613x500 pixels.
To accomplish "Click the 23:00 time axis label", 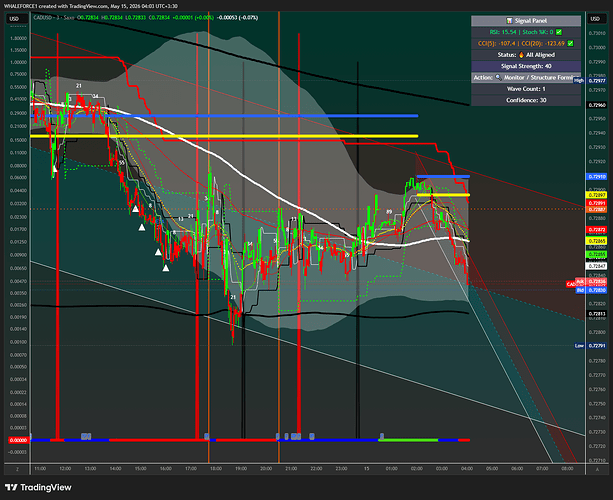I will [x=341, y=468].
